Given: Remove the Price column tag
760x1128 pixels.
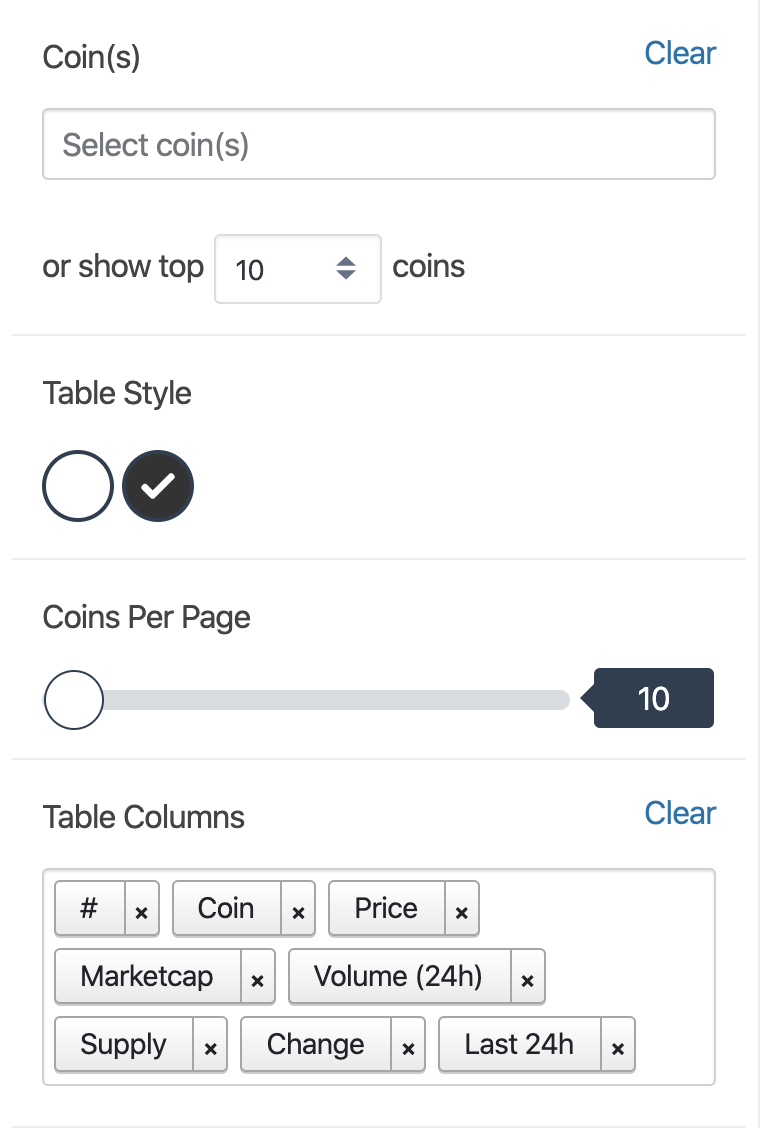Looking at the screenshot, I should tap(462, 909).
